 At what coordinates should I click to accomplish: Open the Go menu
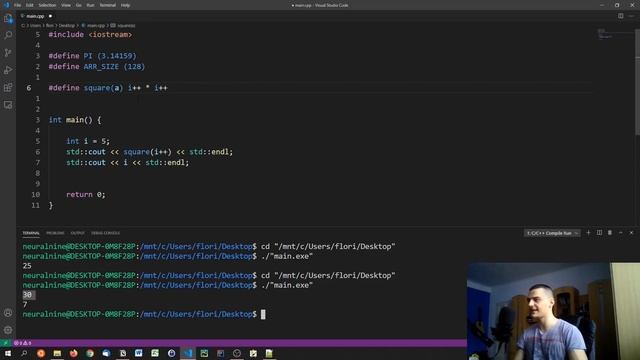point(78,5)
